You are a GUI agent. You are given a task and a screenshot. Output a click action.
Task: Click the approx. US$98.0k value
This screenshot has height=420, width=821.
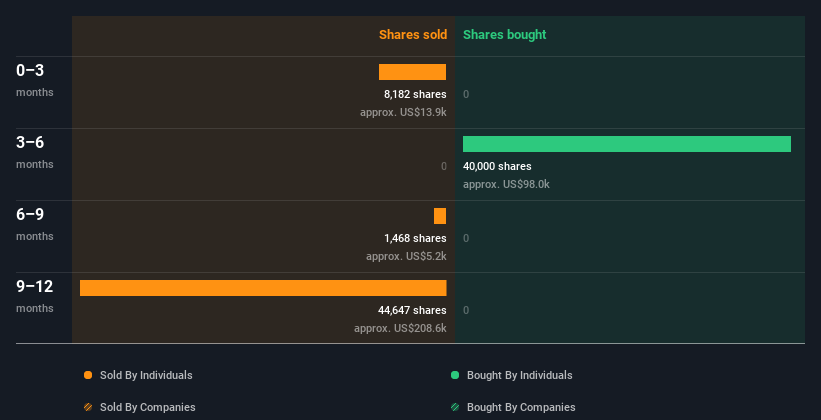coord(506,184)
